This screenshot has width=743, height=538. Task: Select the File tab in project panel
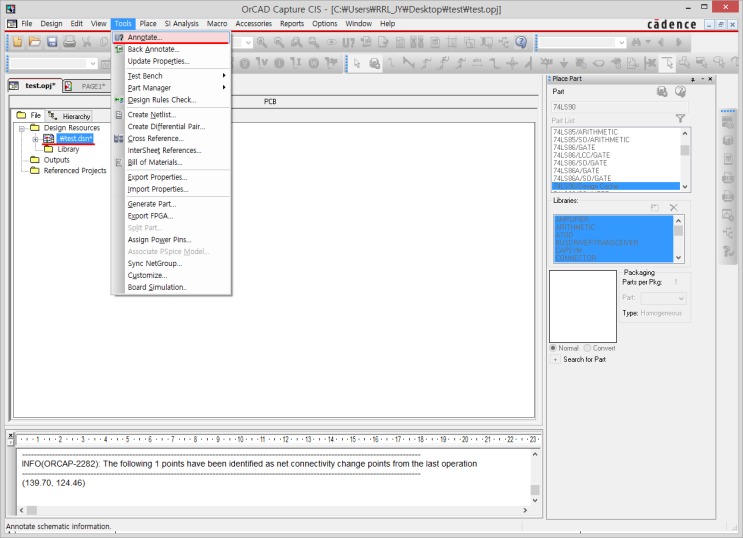click(29, 115)
